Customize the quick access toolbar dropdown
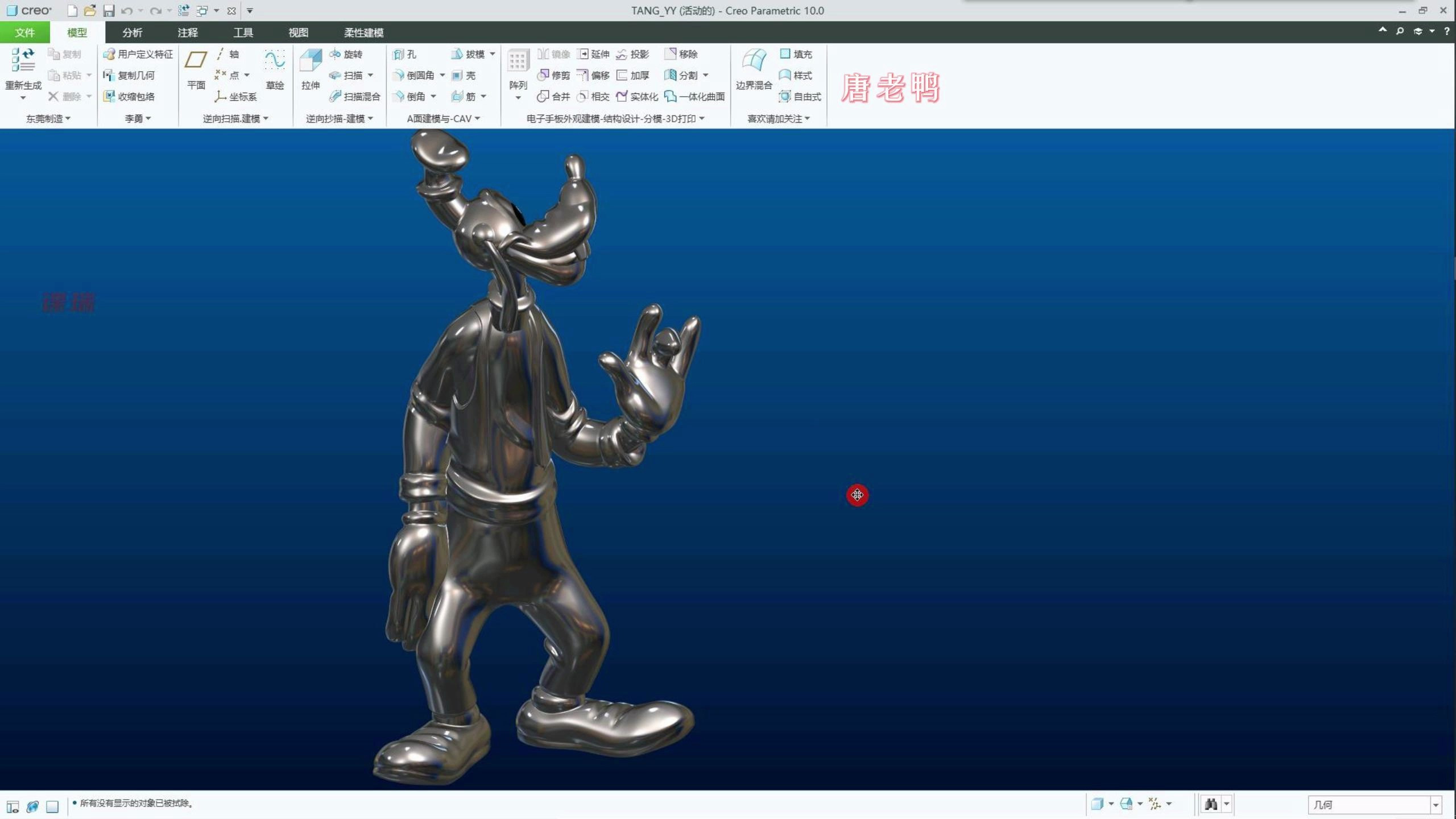1456x819 pixels. pos(250,11)
